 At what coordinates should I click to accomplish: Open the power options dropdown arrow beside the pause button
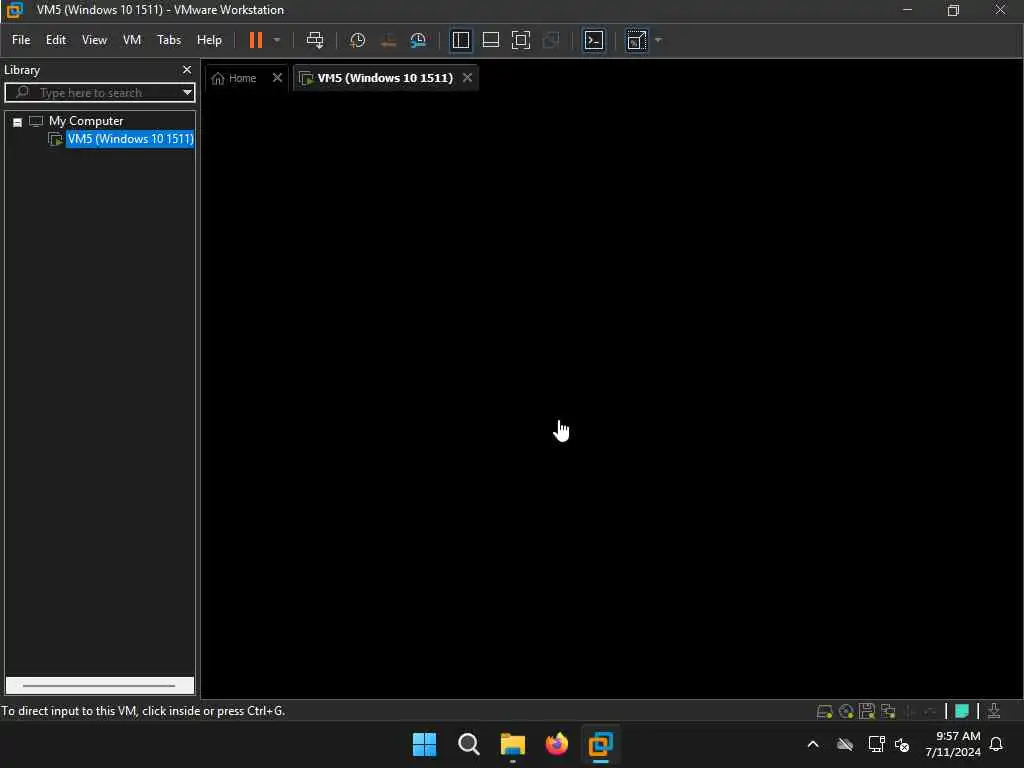coord(277,40)
